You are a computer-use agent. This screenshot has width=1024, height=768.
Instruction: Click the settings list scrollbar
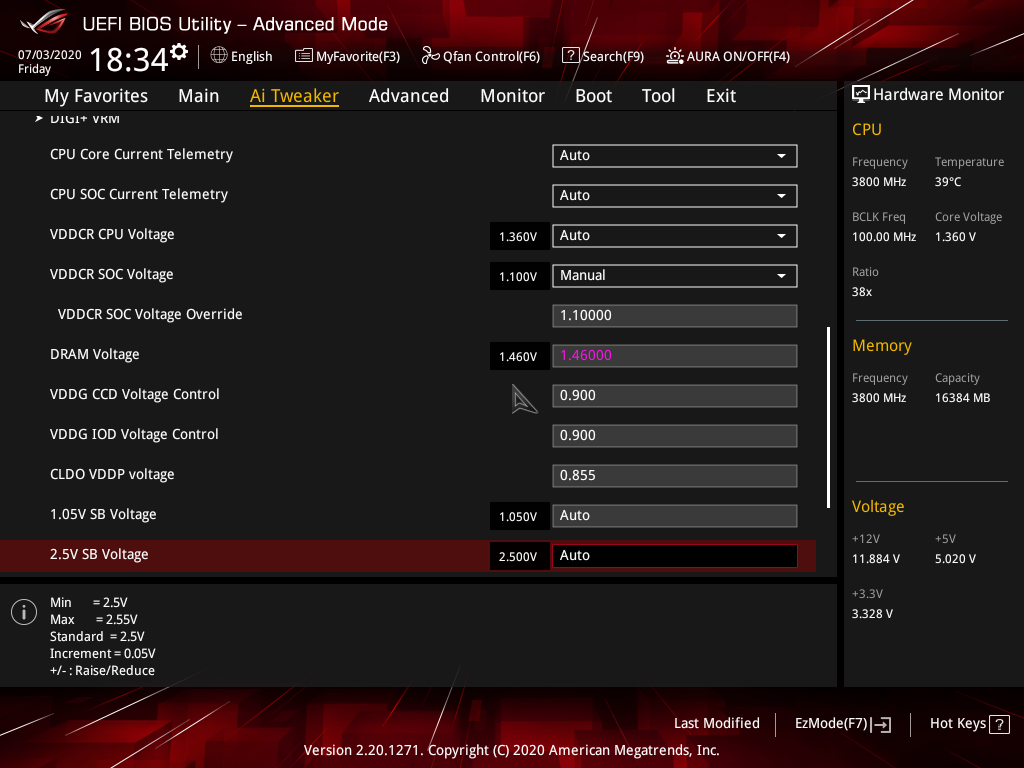coord(828,417)
